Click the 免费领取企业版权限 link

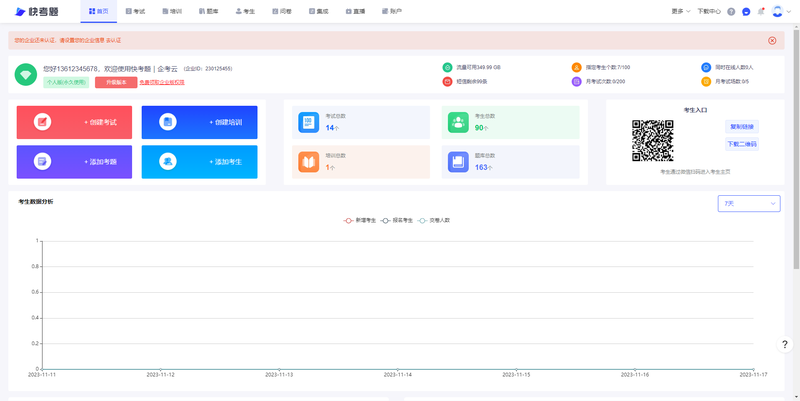[x=162, y=82]
